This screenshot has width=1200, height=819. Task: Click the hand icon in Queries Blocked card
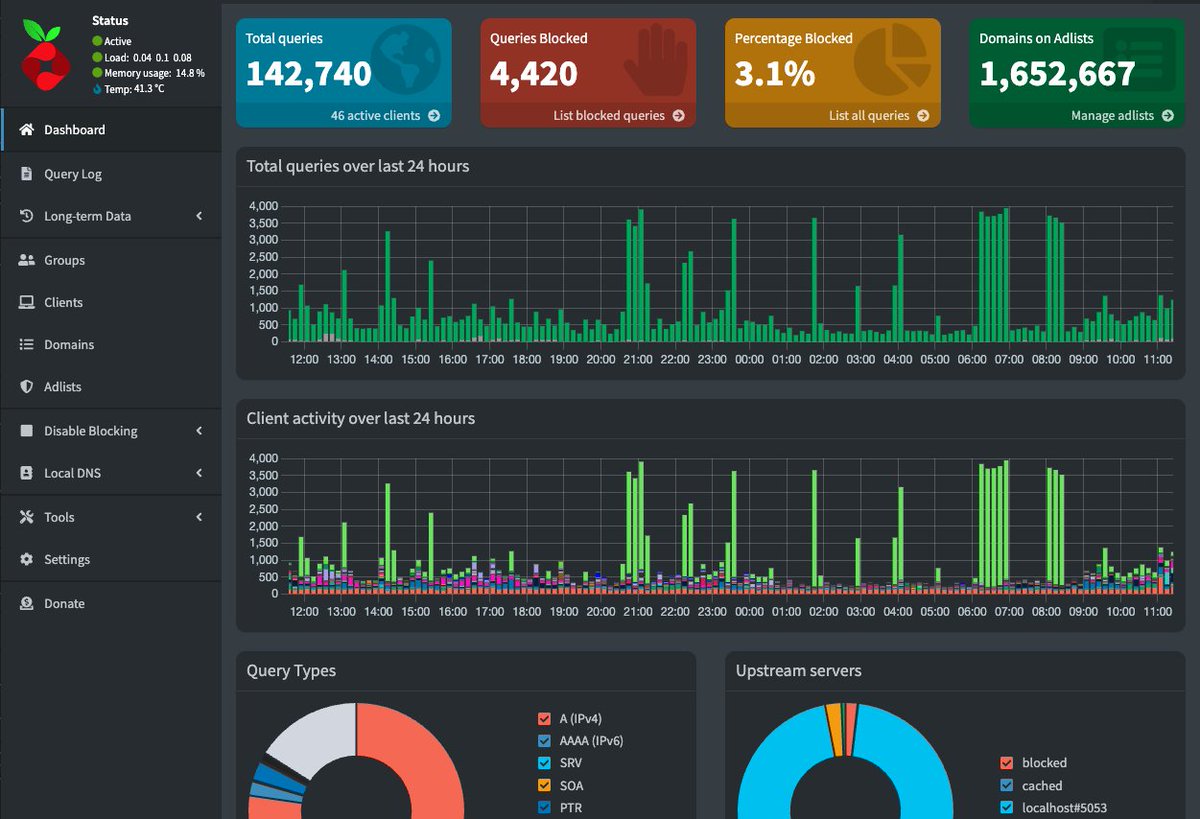[x=655, y=60]
